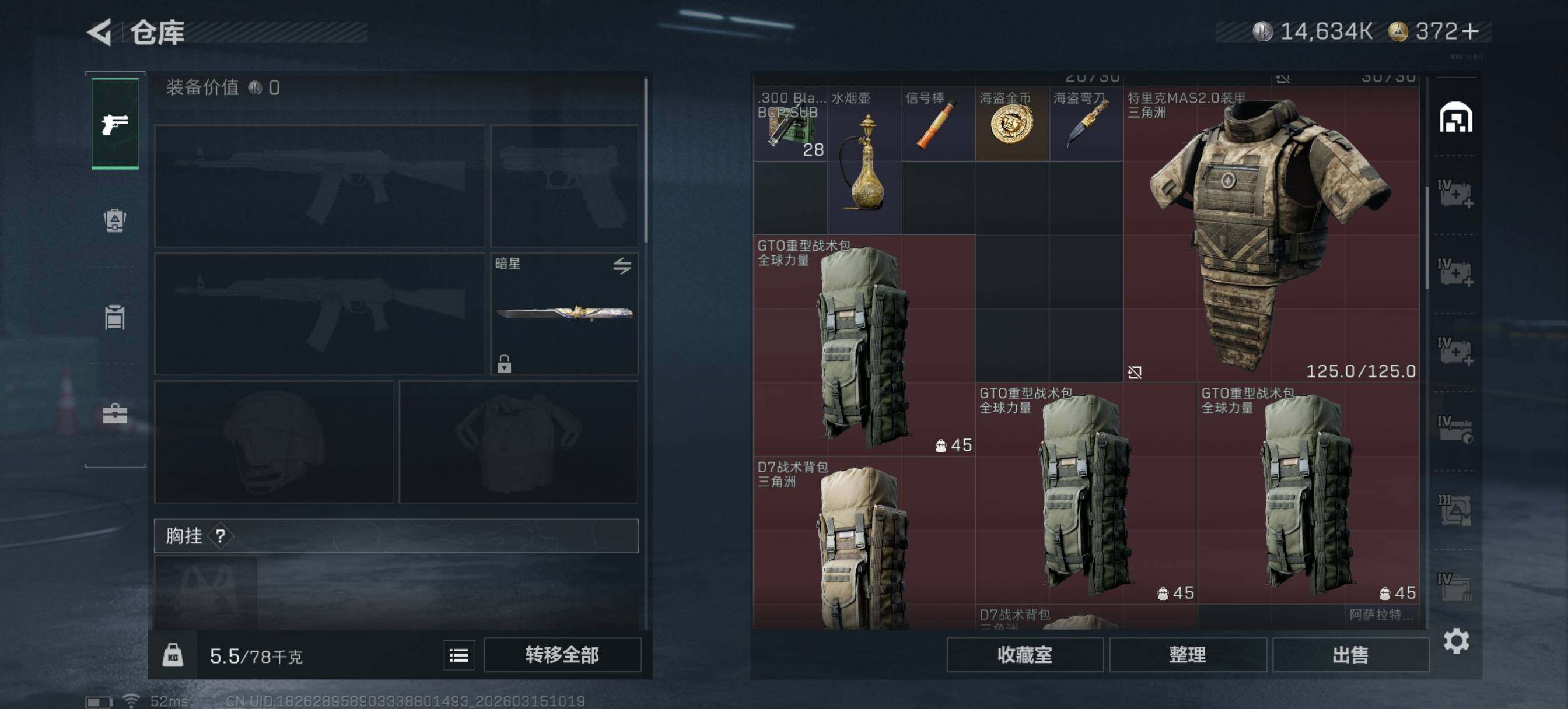This screenshot has width=1568, height=709.
Task: Select the main stash icon at top right
Action: (x=1455, y=117)
